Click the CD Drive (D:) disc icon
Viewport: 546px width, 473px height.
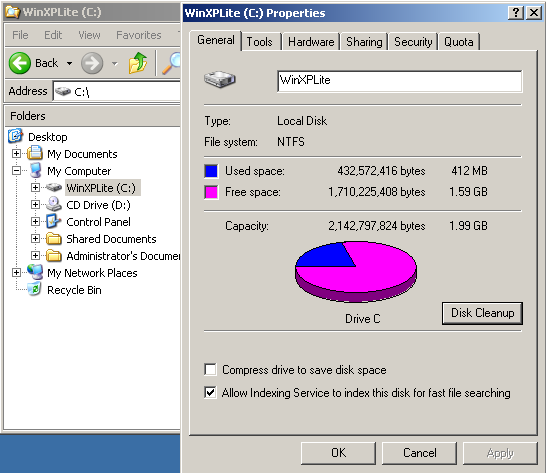(x=54, y=204)
